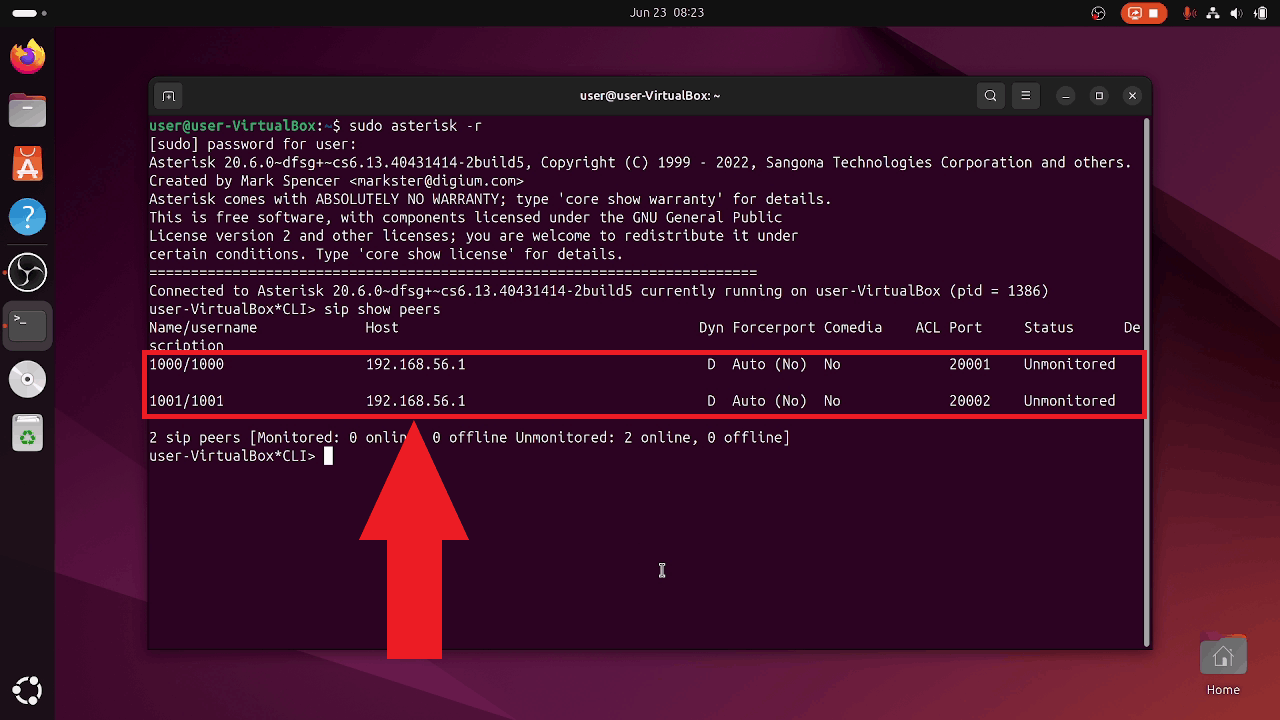Click the terminal title user@user-VirtualBox
This screenshot has height=720, width=1280.
pyautogui.click(x=650, y=96)
